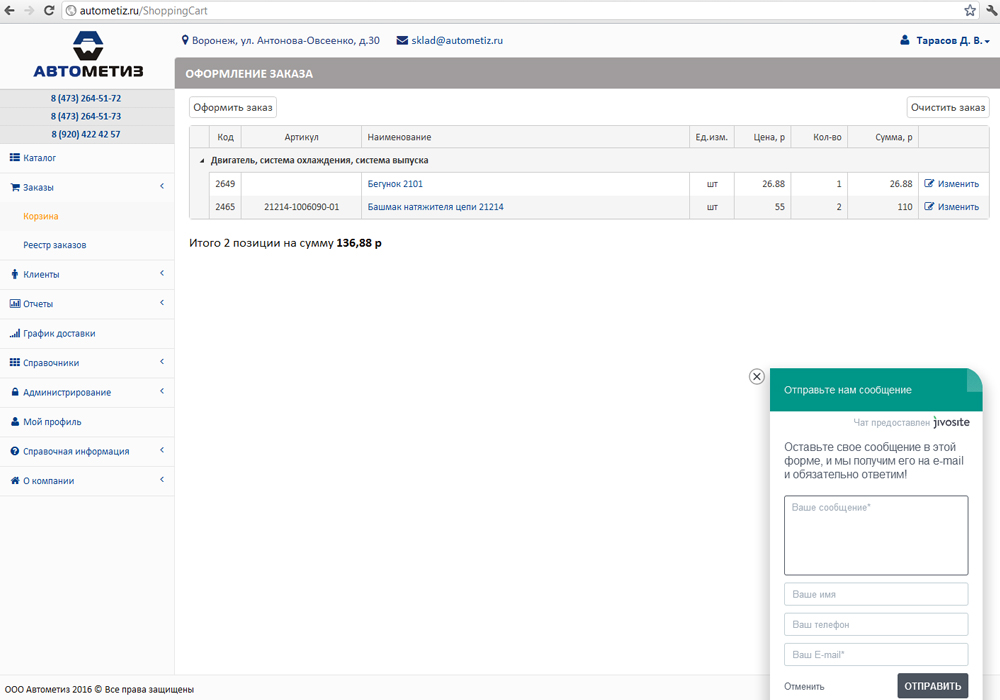The image size is (1000, 700).
Task: Click the edit icon for Башмак натяжителя цепи
Action: coord(930,207)
